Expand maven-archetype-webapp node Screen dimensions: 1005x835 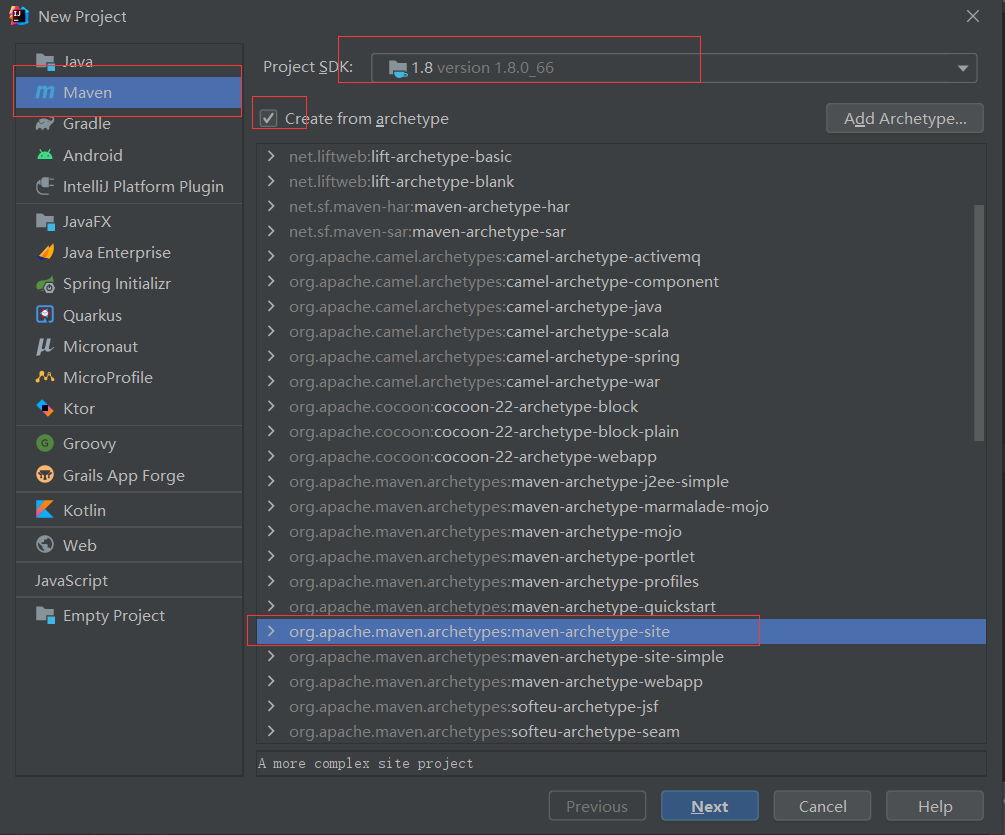click(x=271, y=681)
